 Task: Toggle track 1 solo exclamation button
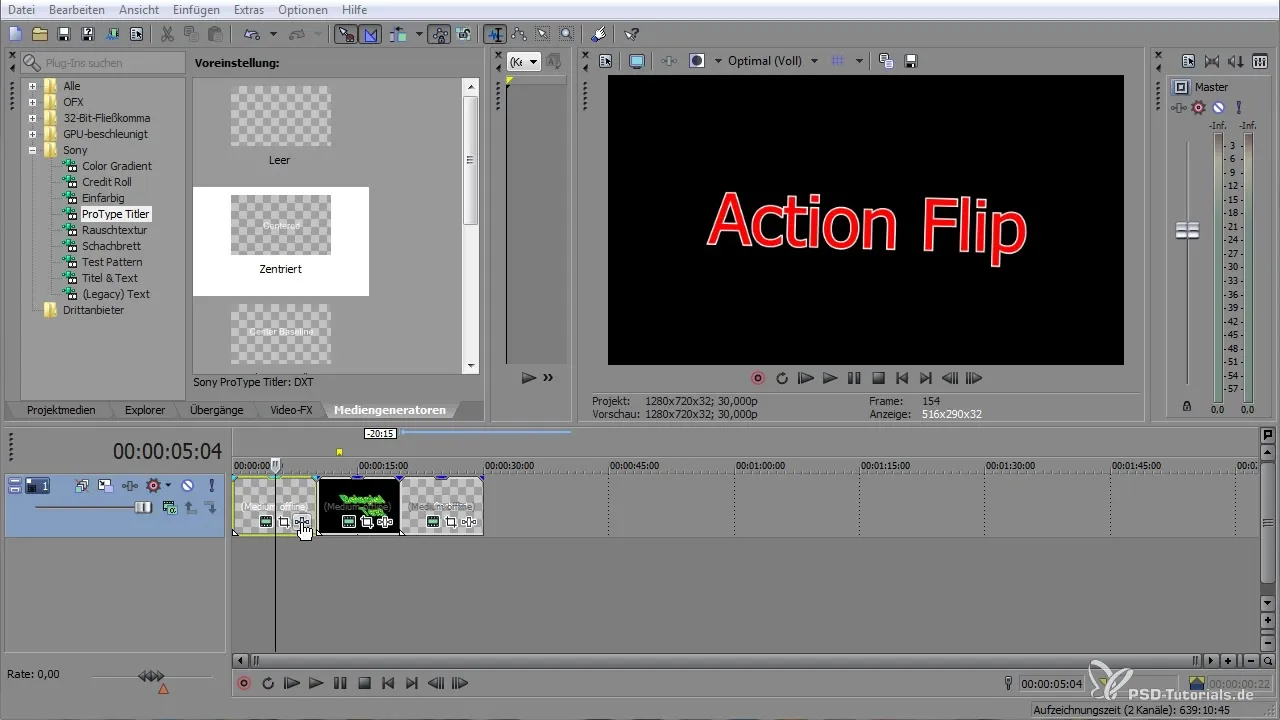tap(212, 486)
